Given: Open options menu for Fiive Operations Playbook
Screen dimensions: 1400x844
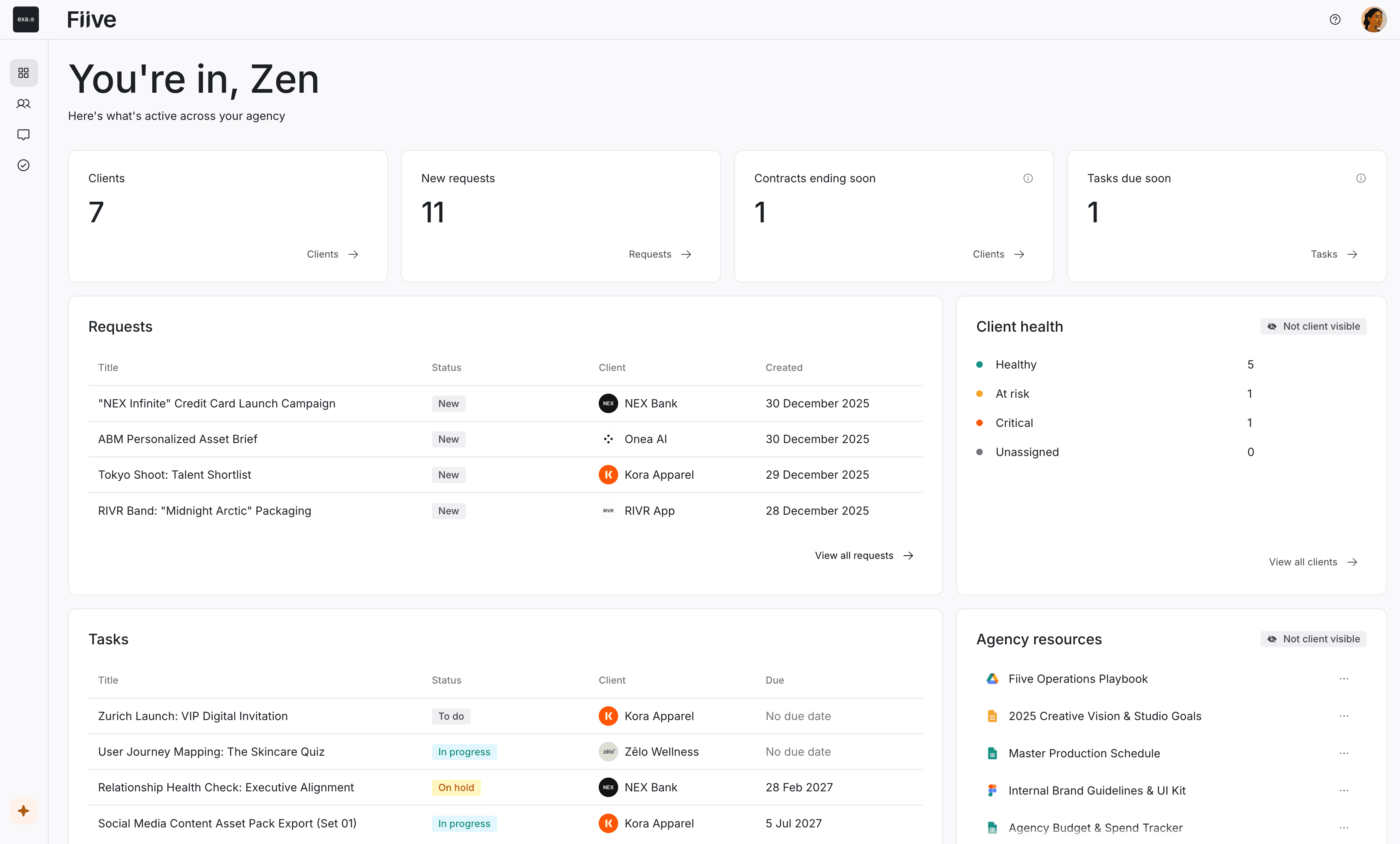Looking at the screenshot, I should [1344, 679].
